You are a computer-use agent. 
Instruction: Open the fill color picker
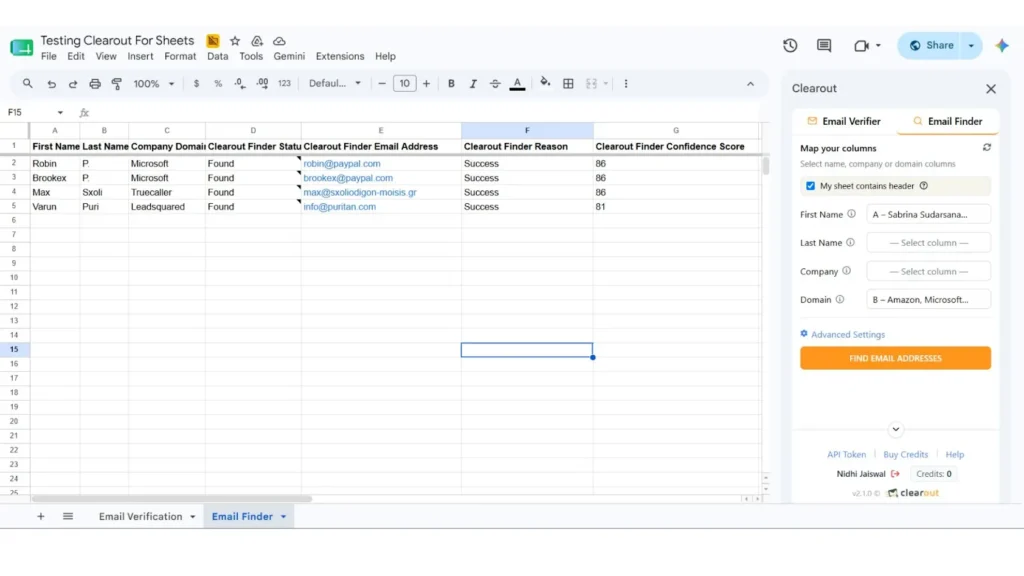(x=545, y=83)
